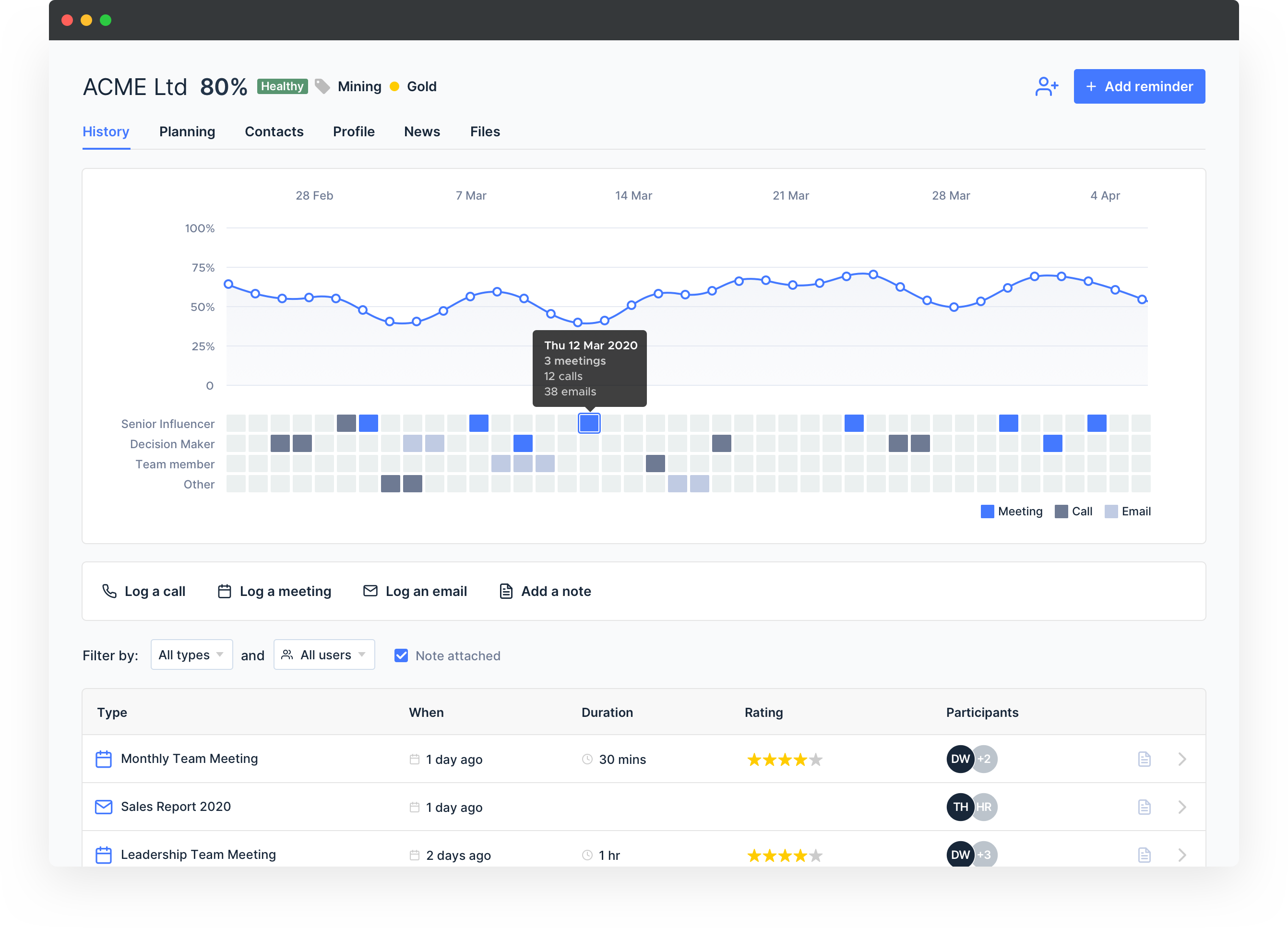The width and height of the screenshot is (1288, 928).
Task: Click the envelope icon beside Sales Report 2020
Action: pyautogui.click(x=103, y=807)
